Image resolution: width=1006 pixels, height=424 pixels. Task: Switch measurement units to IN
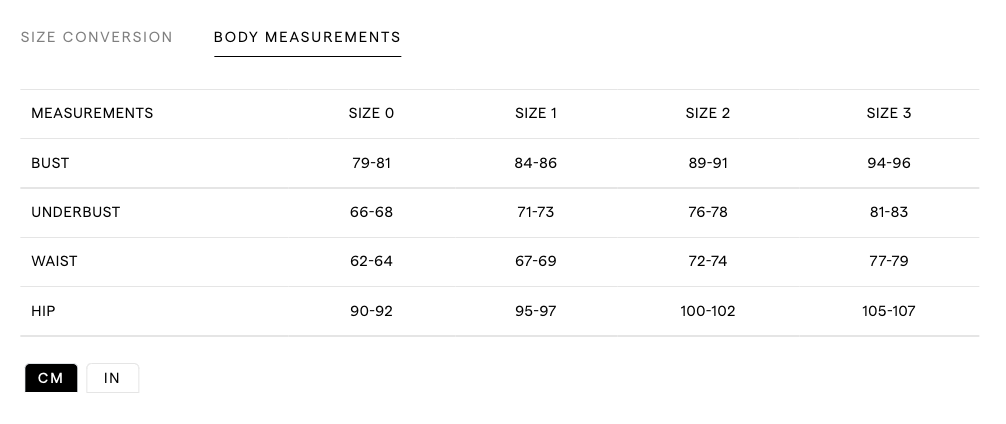click(112, 378)
